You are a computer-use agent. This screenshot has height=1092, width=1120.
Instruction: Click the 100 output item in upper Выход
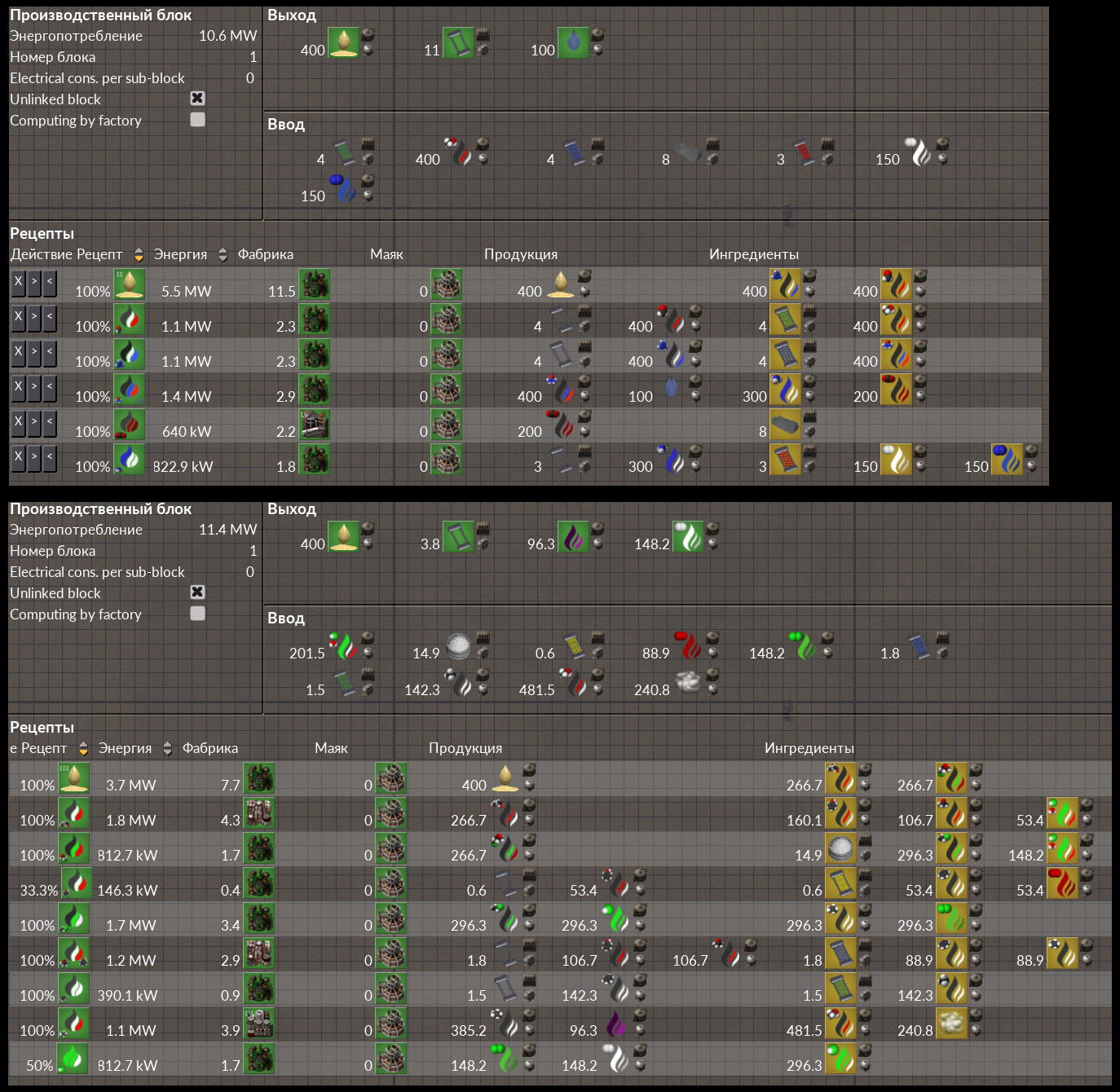pos(573,42)
